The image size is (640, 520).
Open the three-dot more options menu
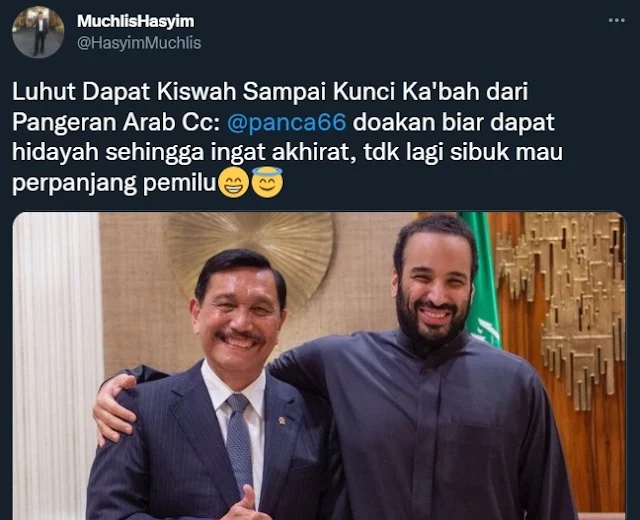616,20
